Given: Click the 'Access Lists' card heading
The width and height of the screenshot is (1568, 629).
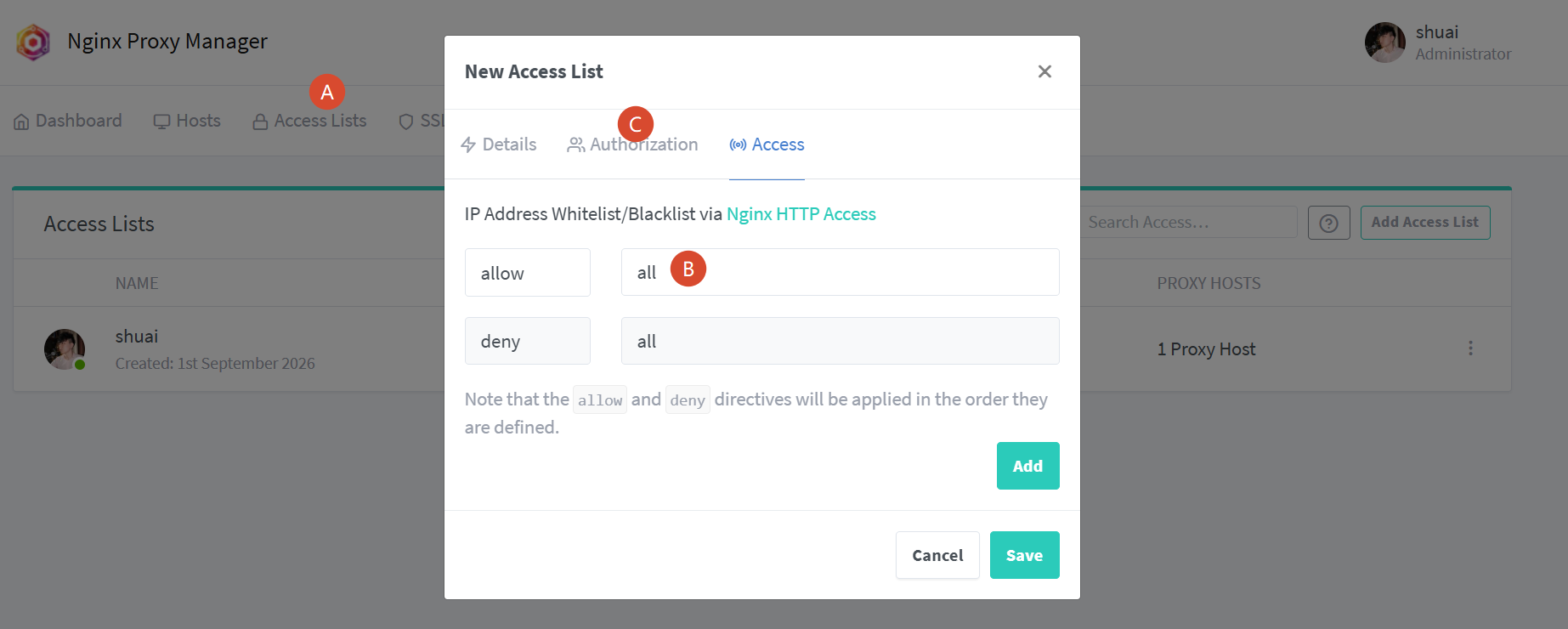Looking at the screenshot, I should pyautogui.click(x=99, y=224).
